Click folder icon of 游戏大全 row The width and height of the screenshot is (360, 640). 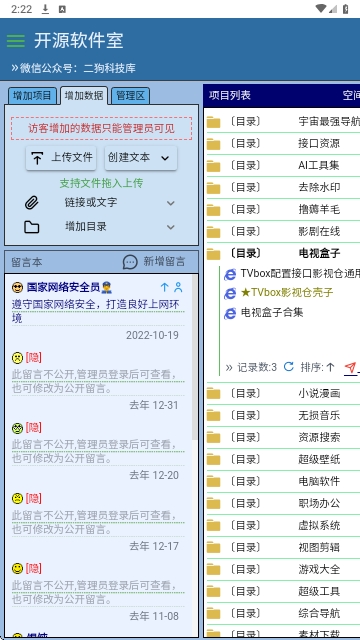[213, 570]
